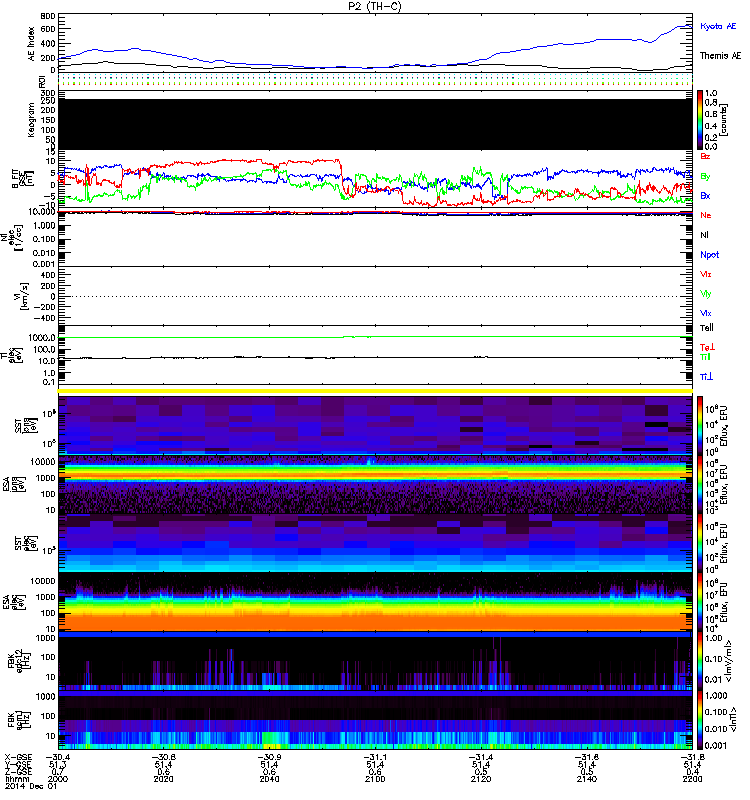Click the Keogram axis label
The image size is (750, 800).
pyautogui.click(x=32, y=119)
